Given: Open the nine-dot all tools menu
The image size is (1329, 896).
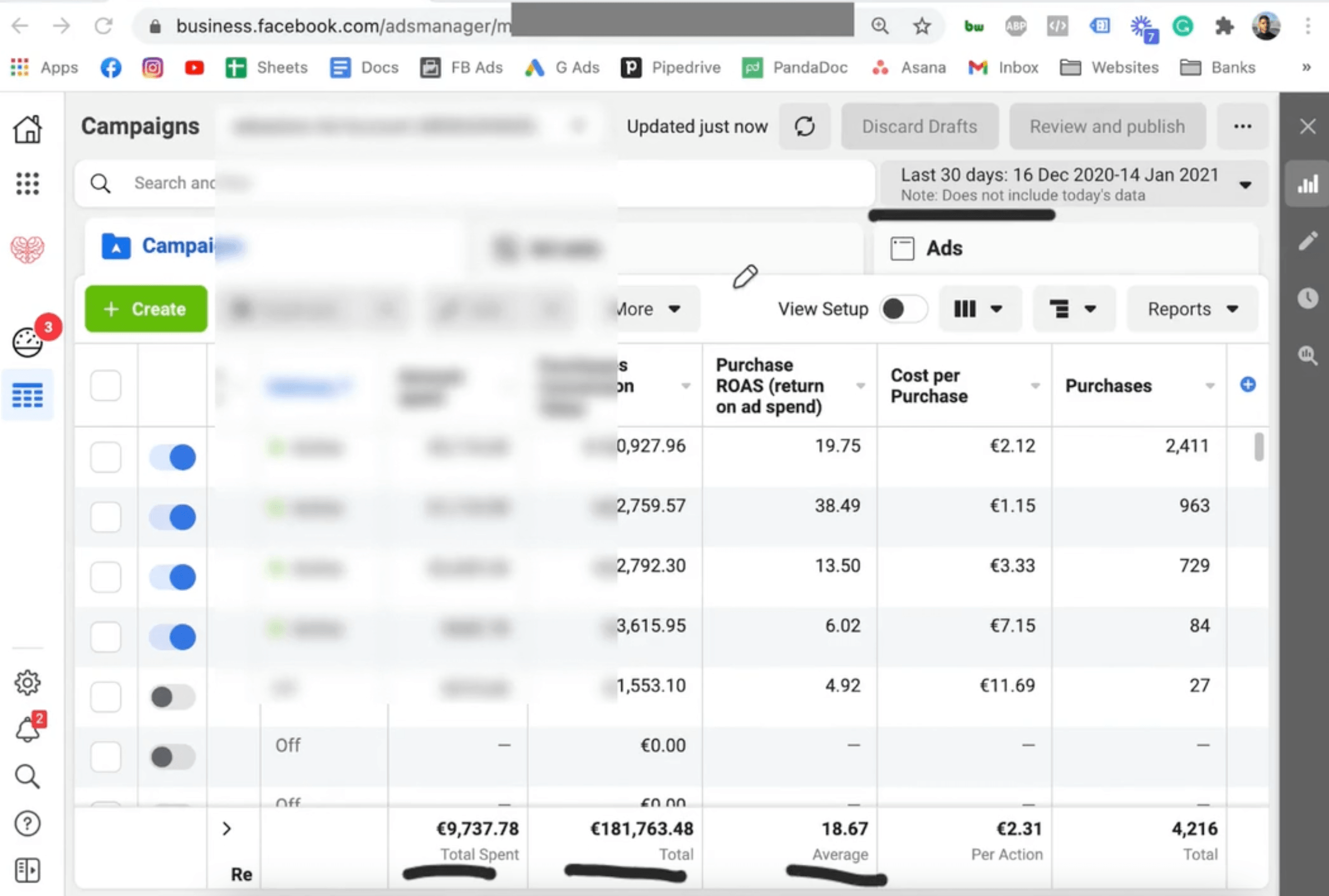Looking at the screenshot, I should tap(27, 184).
